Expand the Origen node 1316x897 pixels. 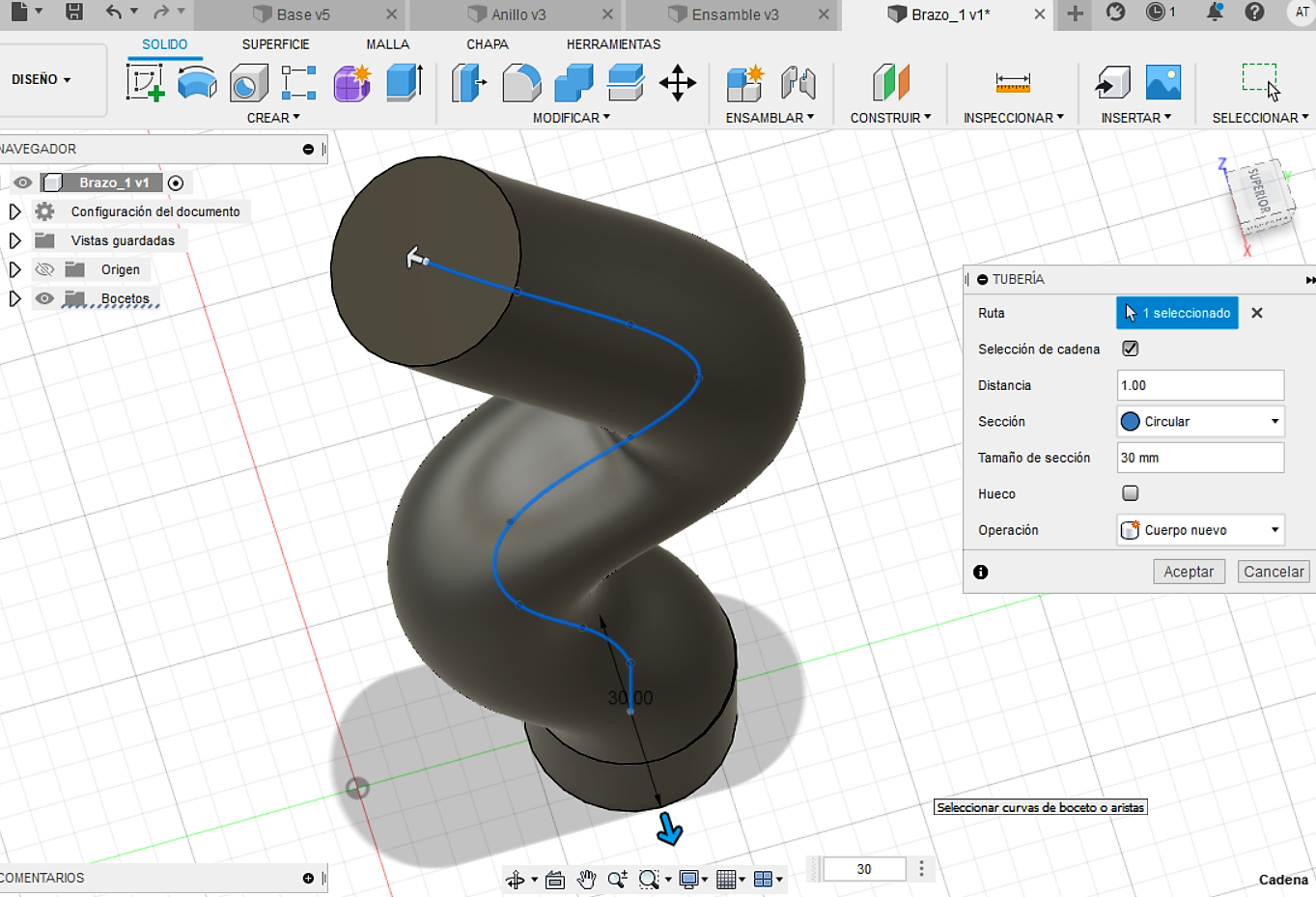(x=14, y=269)
